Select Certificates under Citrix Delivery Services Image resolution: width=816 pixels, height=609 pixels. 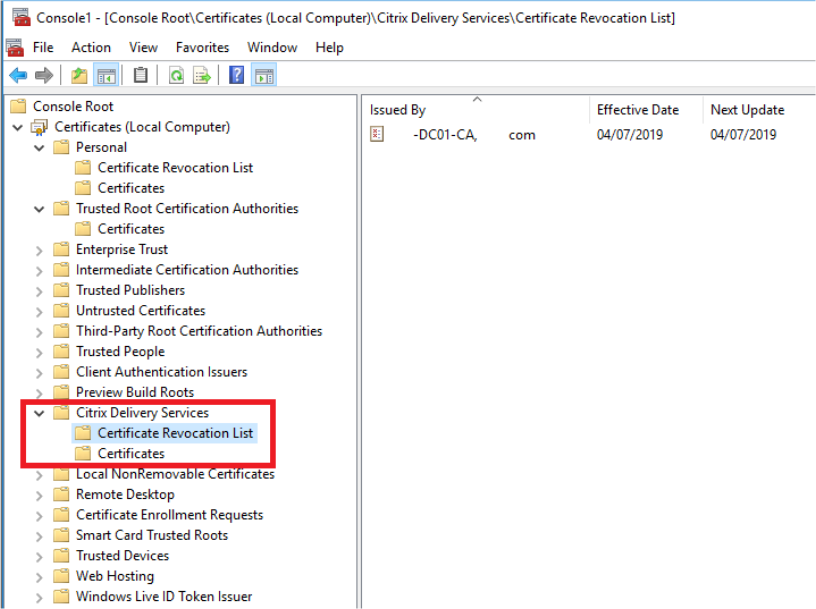(x=135, y=453)
